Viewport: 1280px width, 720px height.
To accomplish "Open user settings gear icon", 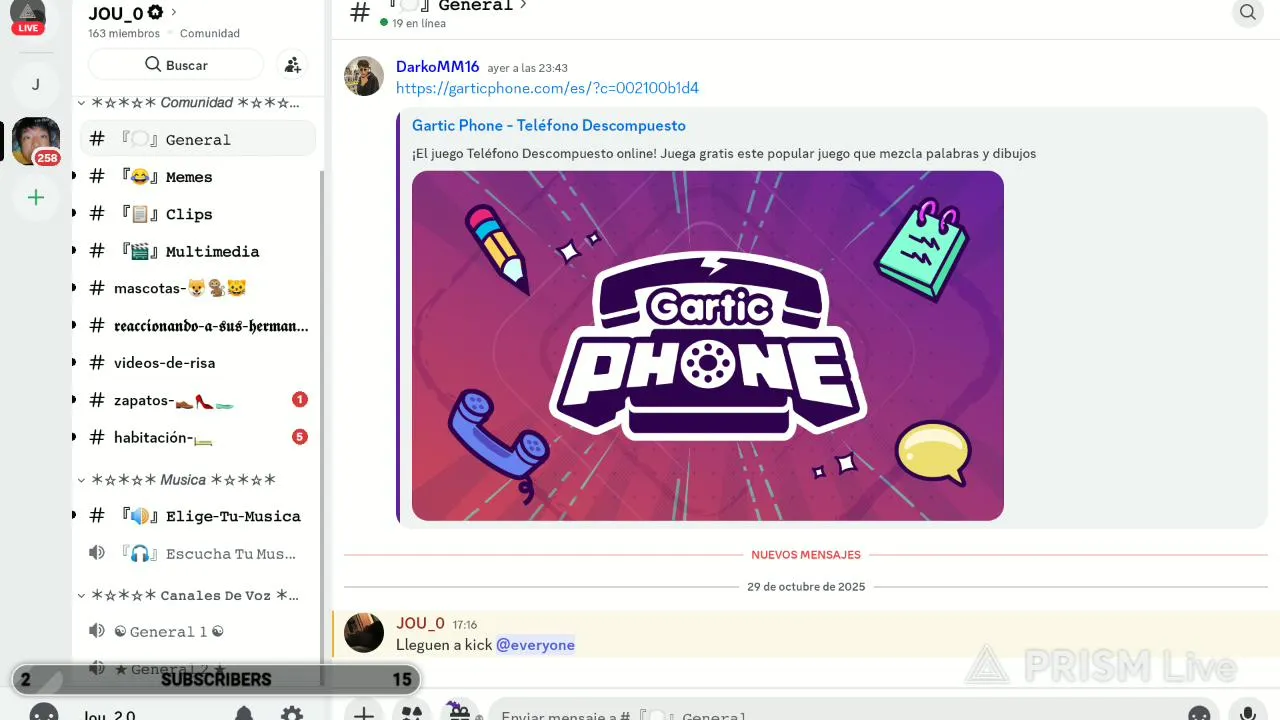I will click(x=292, y=714).
